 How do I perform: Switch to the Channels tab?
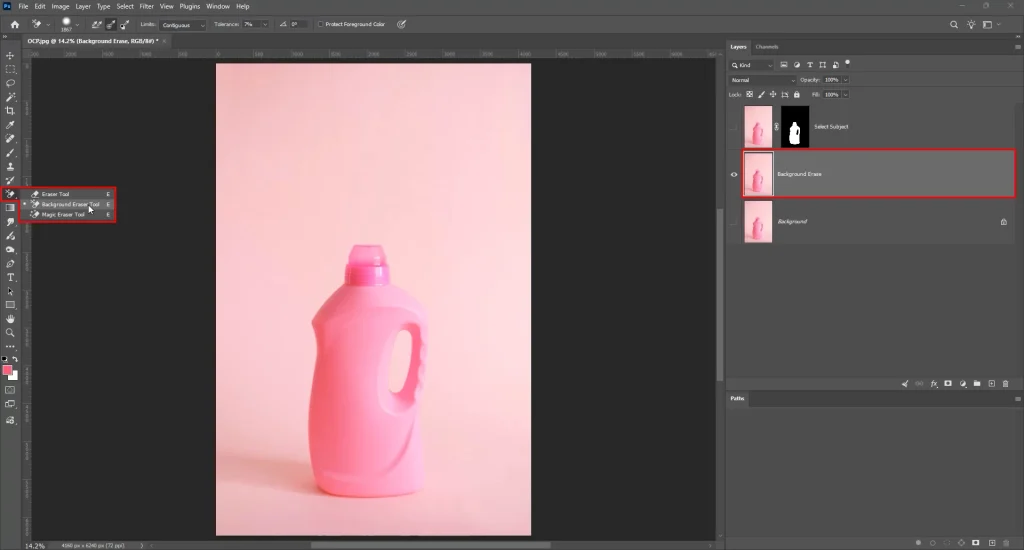coord(767,47)
